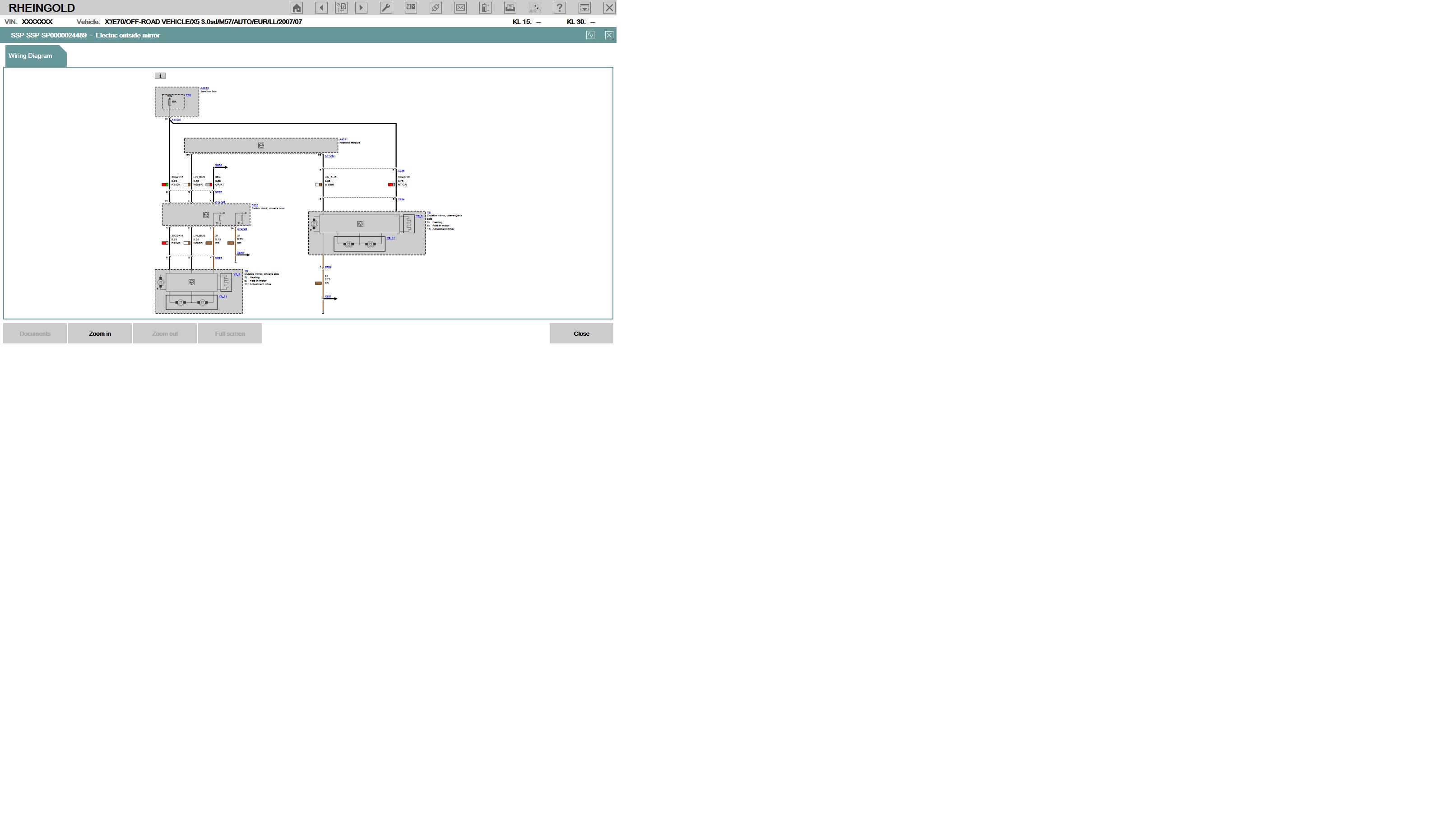Open the X11001 connector link
The width and height of the screenshot is (1456, 819).
tap(176, 120)
